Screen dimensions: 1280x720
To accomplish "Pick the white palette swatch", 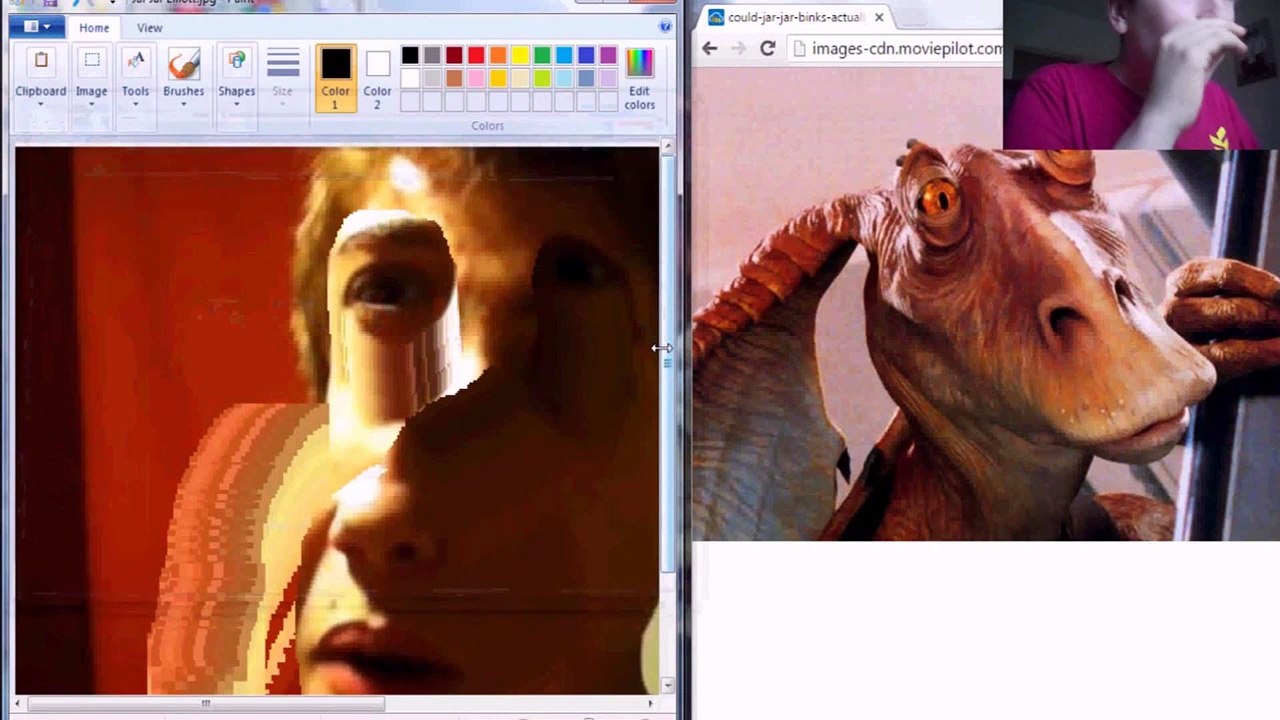I will (410, 78).
